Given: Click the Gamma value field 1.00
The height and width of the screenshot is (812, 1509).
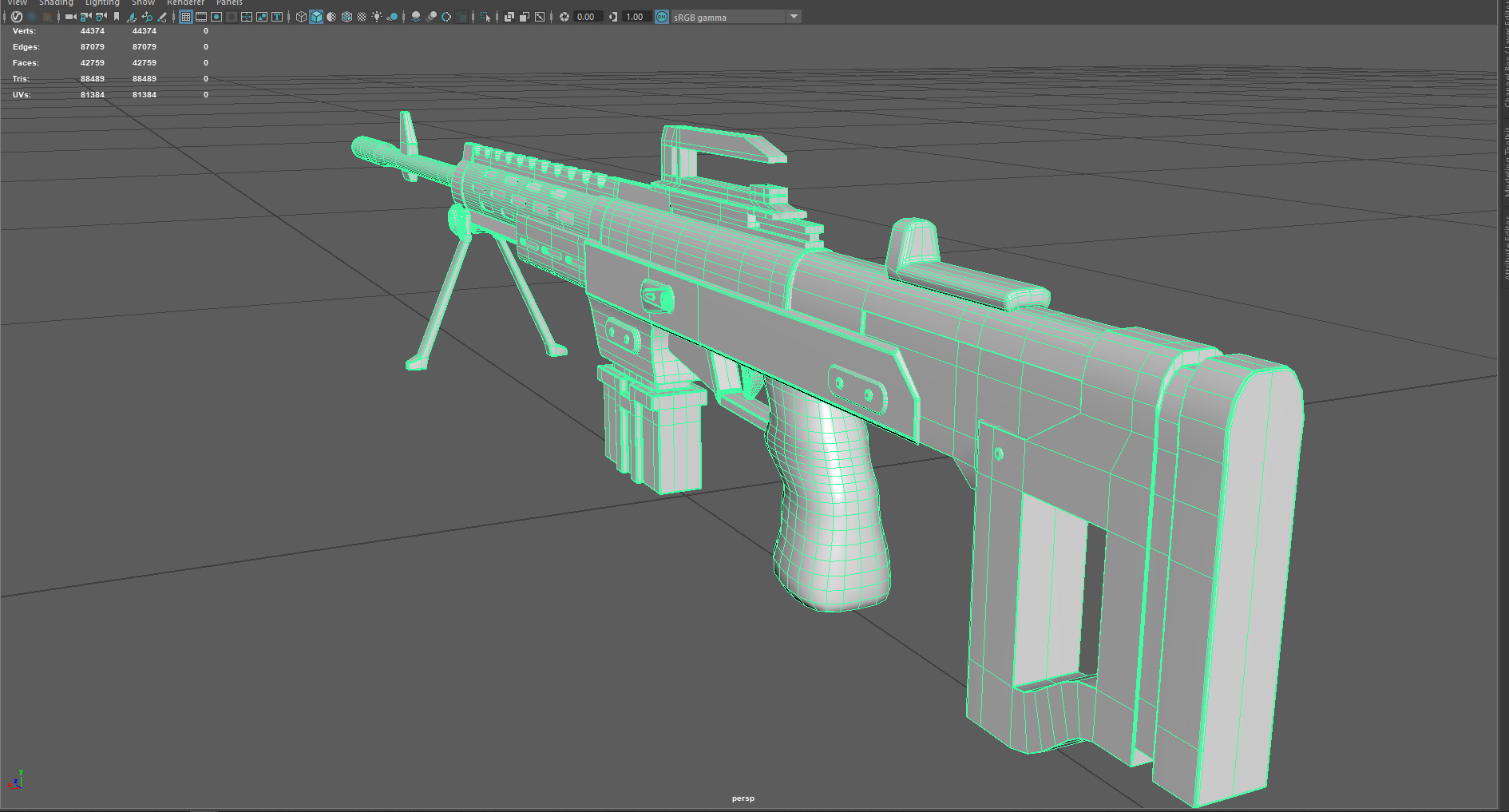Looking at the screenshot, I should [636, 17].
